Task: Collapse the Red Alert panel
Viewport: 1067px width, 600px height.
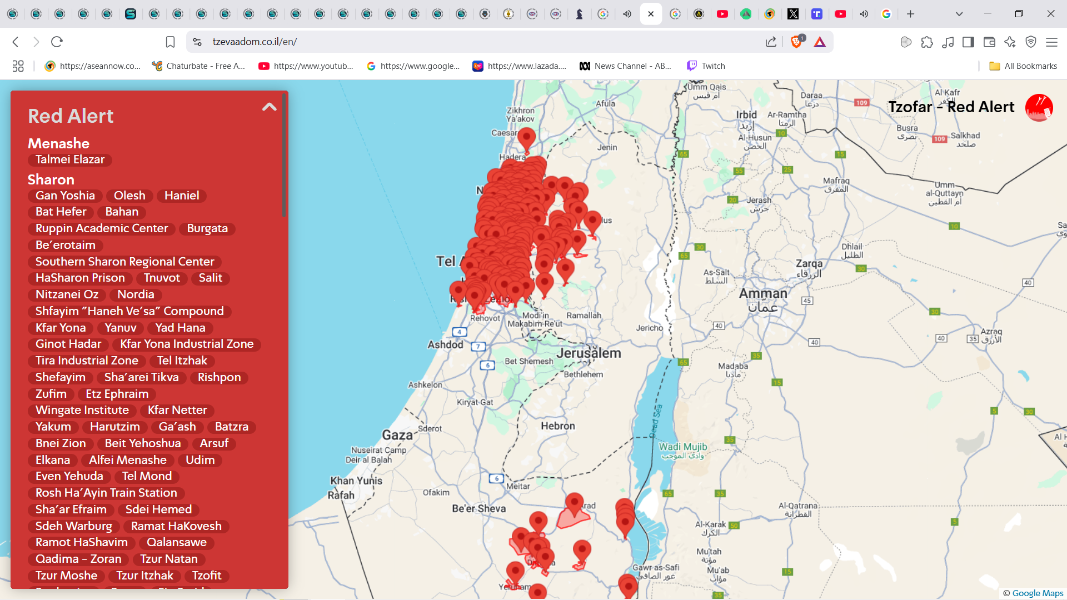Action: click(x=269, y=107)
